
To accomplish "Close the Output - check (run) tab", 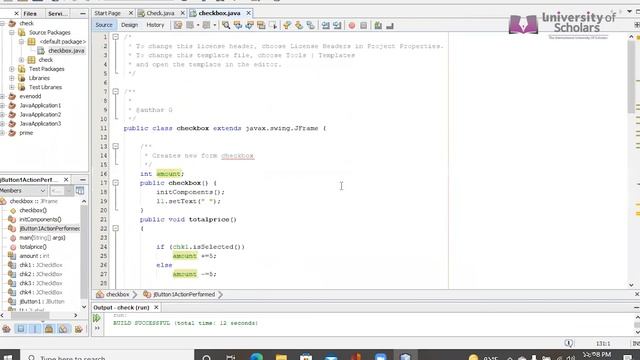I will pyautogui.click(x=156, y=307).
